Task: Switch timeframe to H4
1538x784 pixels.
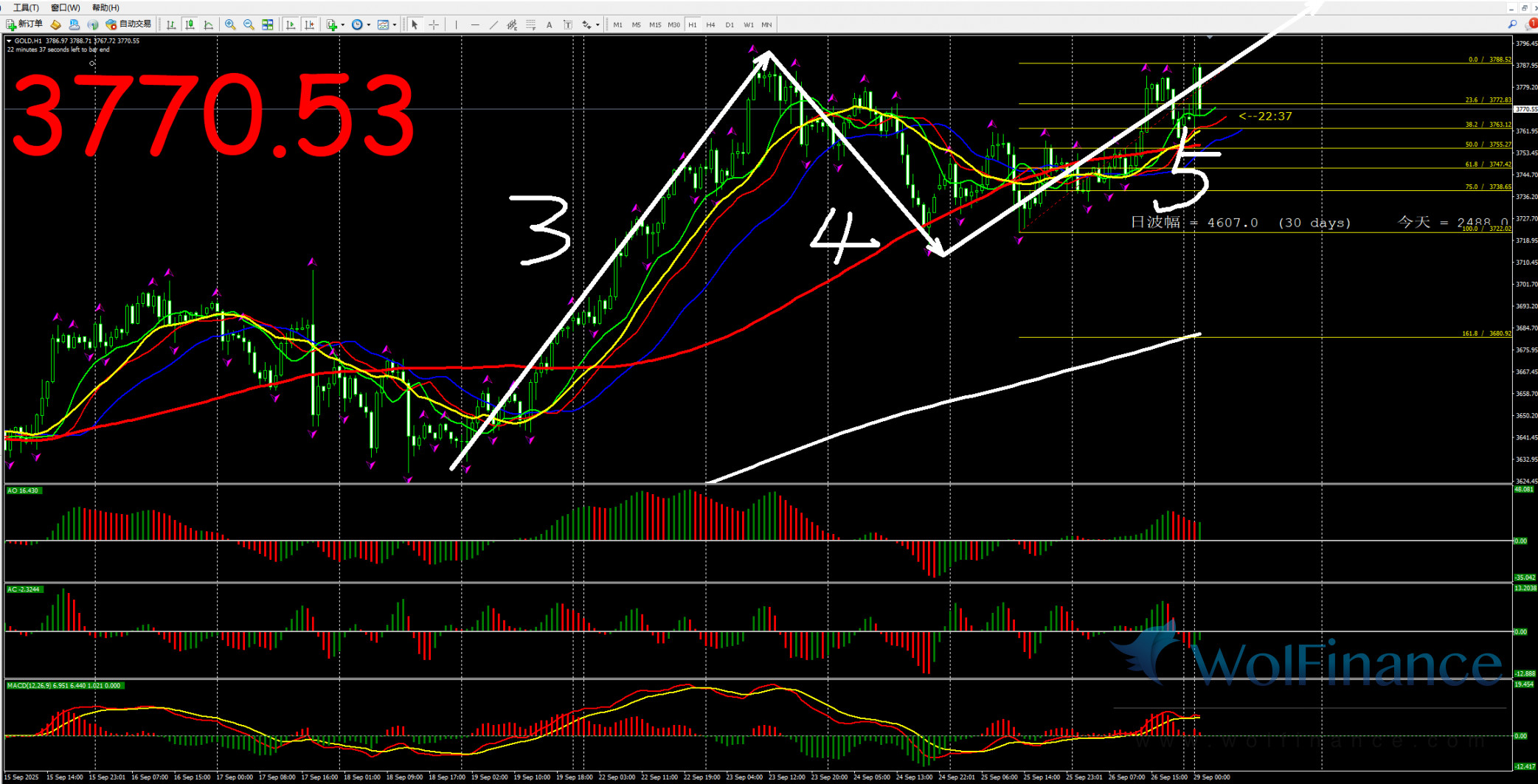Action: pos(710,24)
